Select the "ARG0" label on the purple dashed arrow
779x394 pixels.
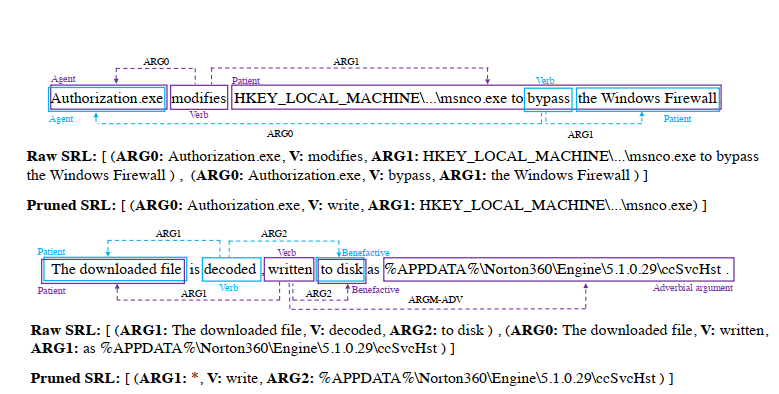156,62
